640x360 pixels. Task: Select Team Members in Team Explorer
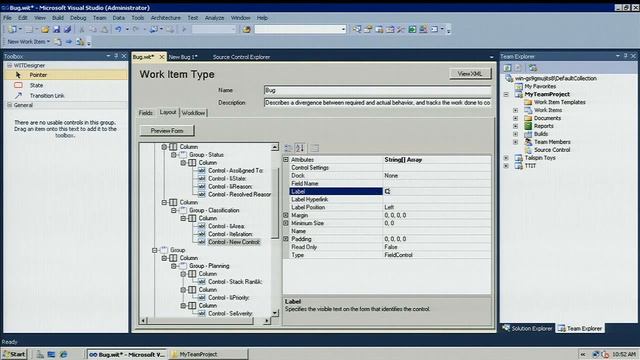[552, 142]
